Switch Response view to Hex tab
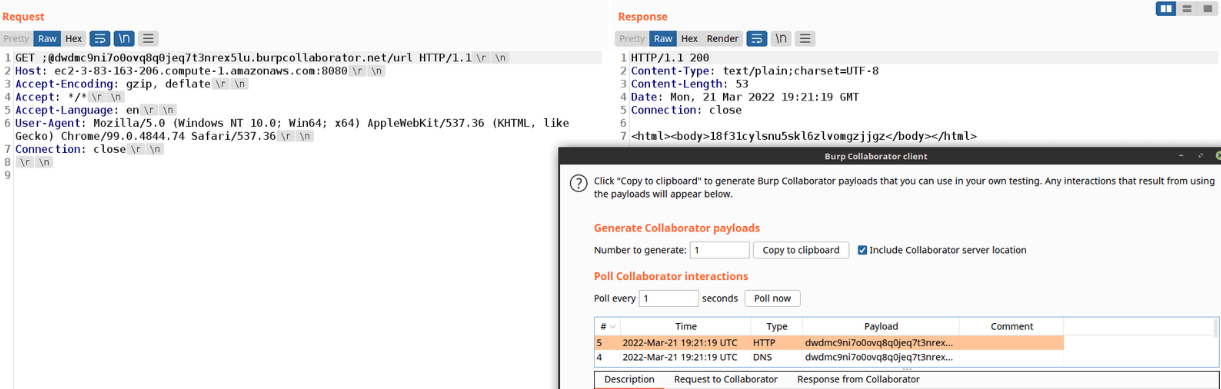Image resolution: width=1221 pixels, height=389 pixels. 689,39
